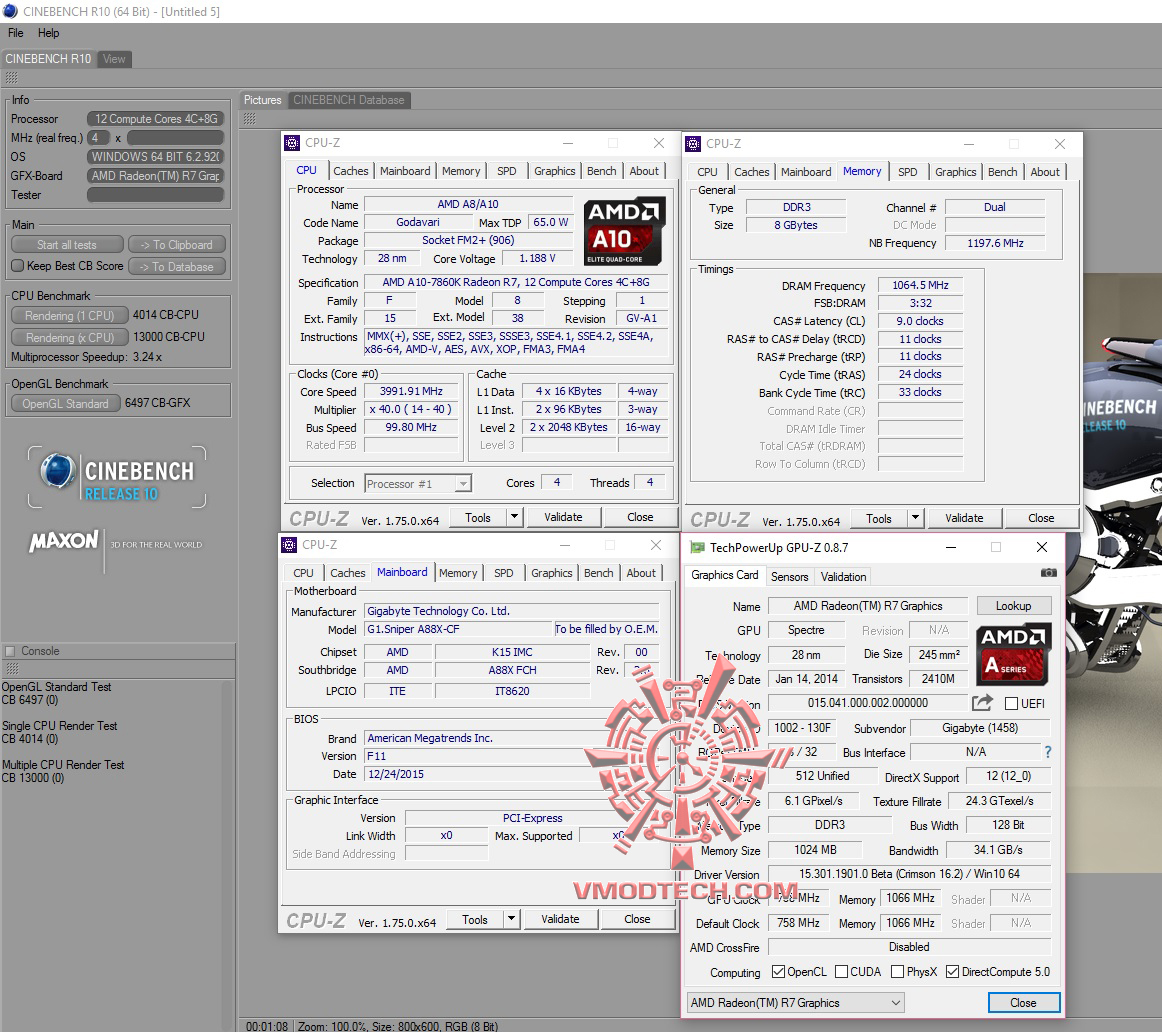Open Tools dropdown arrow in CPU-Z Mainboard window
This screenshot has height=1032, width=1162.
coord(511,919)
